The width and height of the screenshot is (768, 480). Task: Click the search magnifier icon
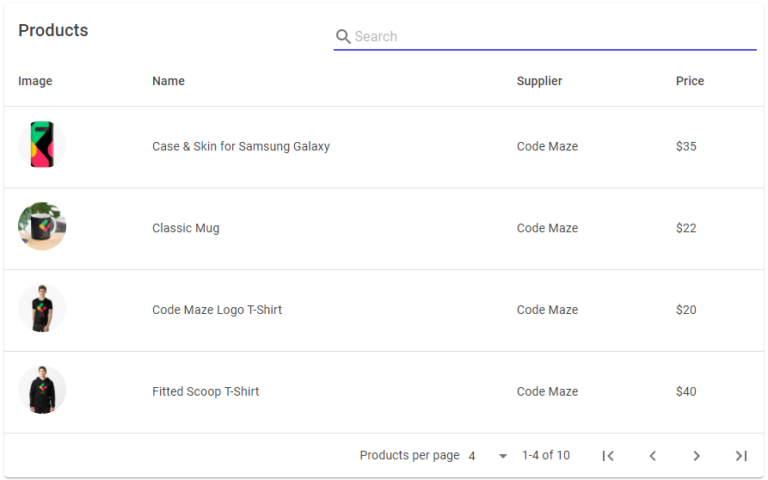(343, 37)
